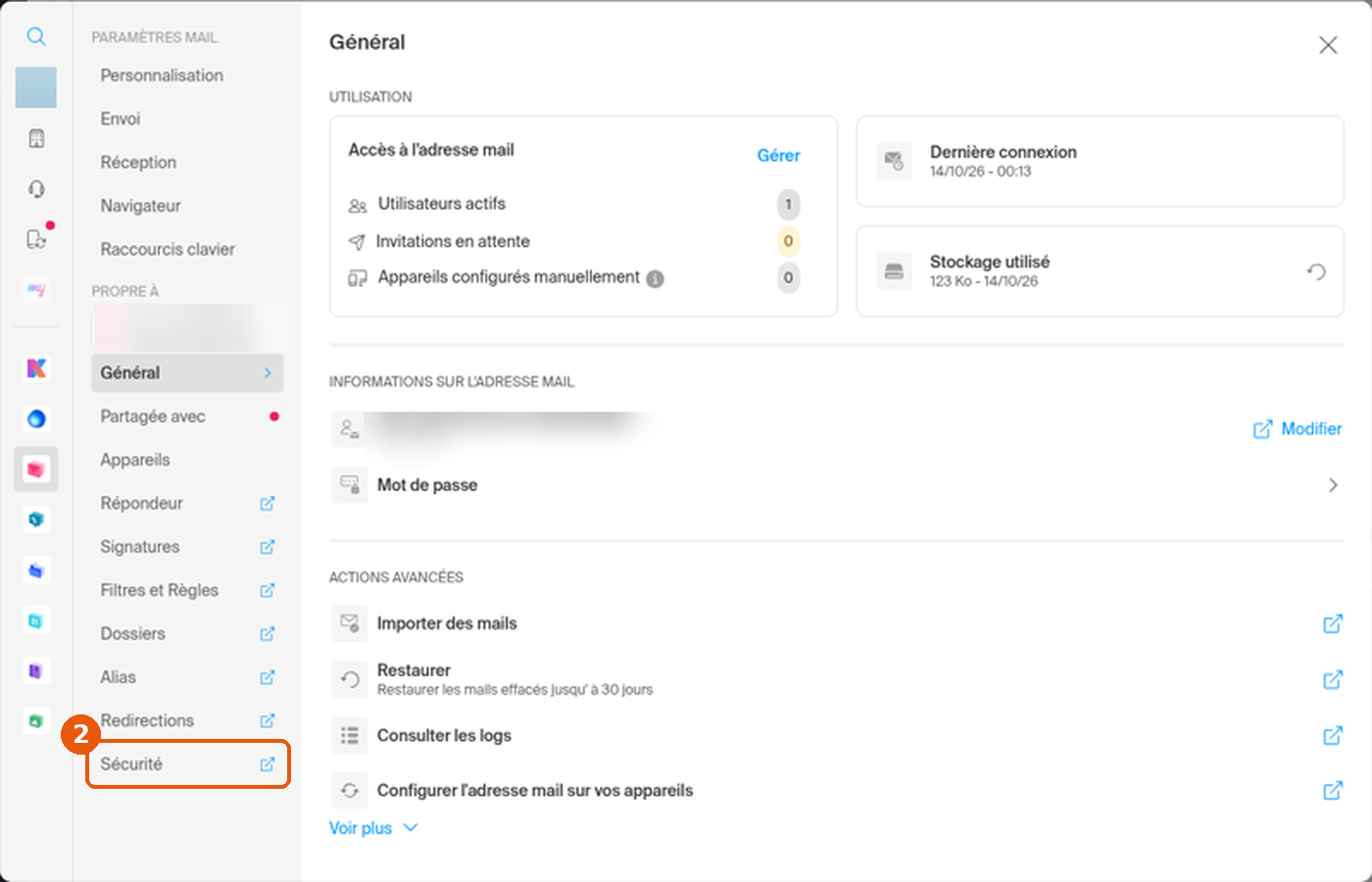This screenshot has width=1372, height=882.
Task: Click the external link icon next to Alias
Action: [267, 677]
